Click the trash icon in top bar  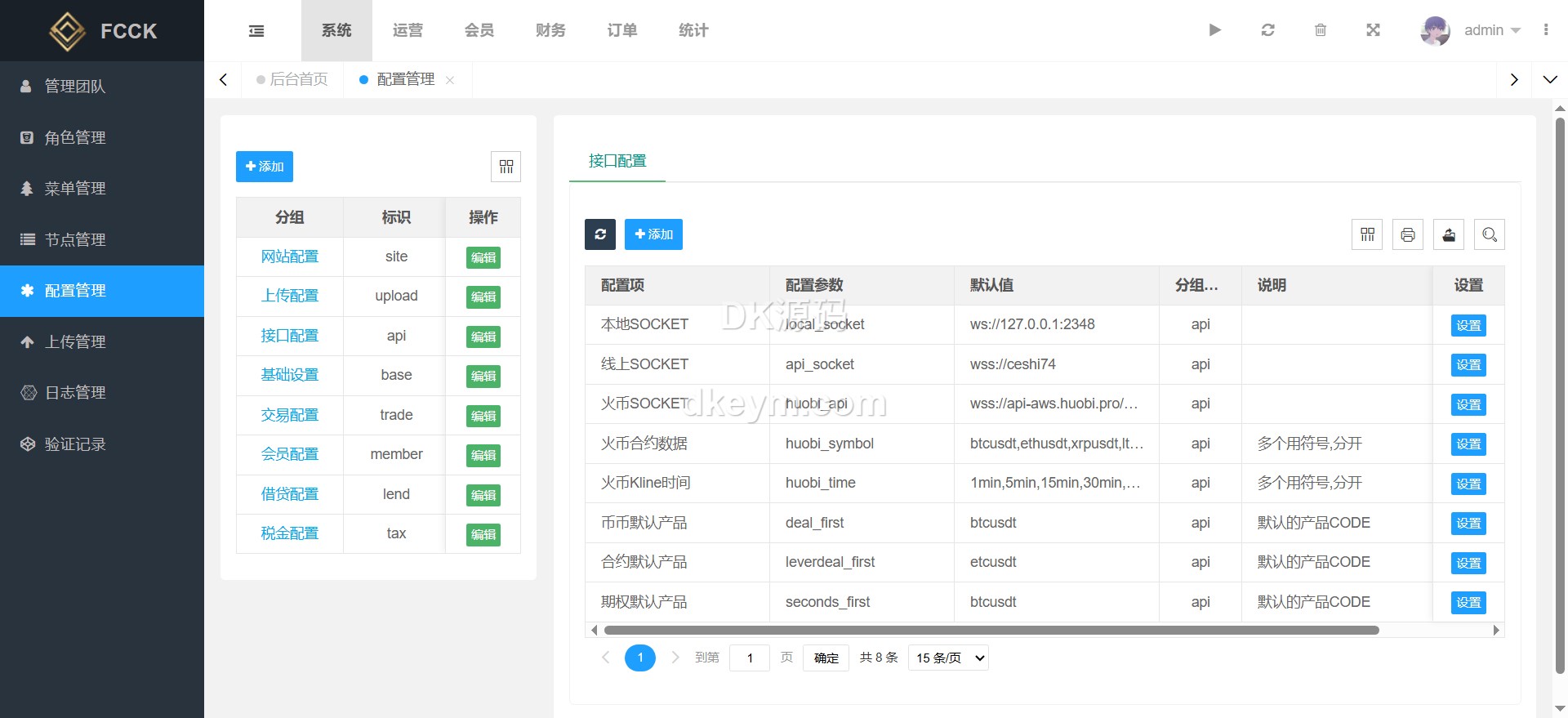(x=1321, y=30)
